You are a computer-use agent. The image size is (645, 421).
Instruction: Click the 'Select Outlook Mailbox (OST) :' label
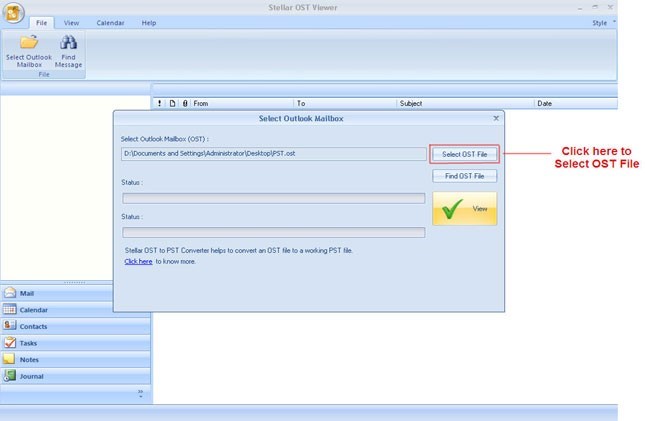[165, 139]
